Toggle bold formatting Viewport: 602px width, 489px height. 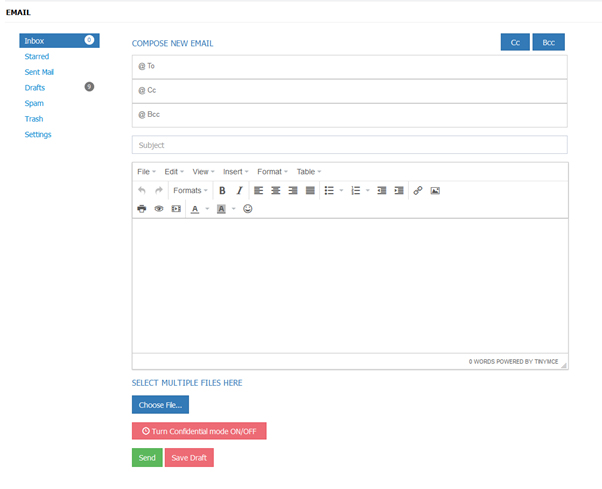click(x=222, y=190)
